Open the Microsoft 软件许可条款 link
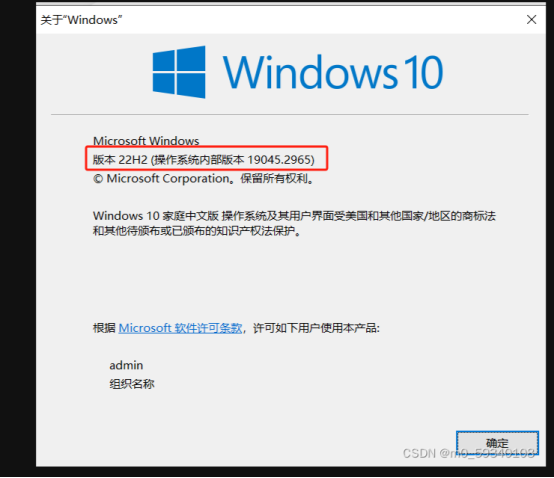 click(x=181, y=328)
